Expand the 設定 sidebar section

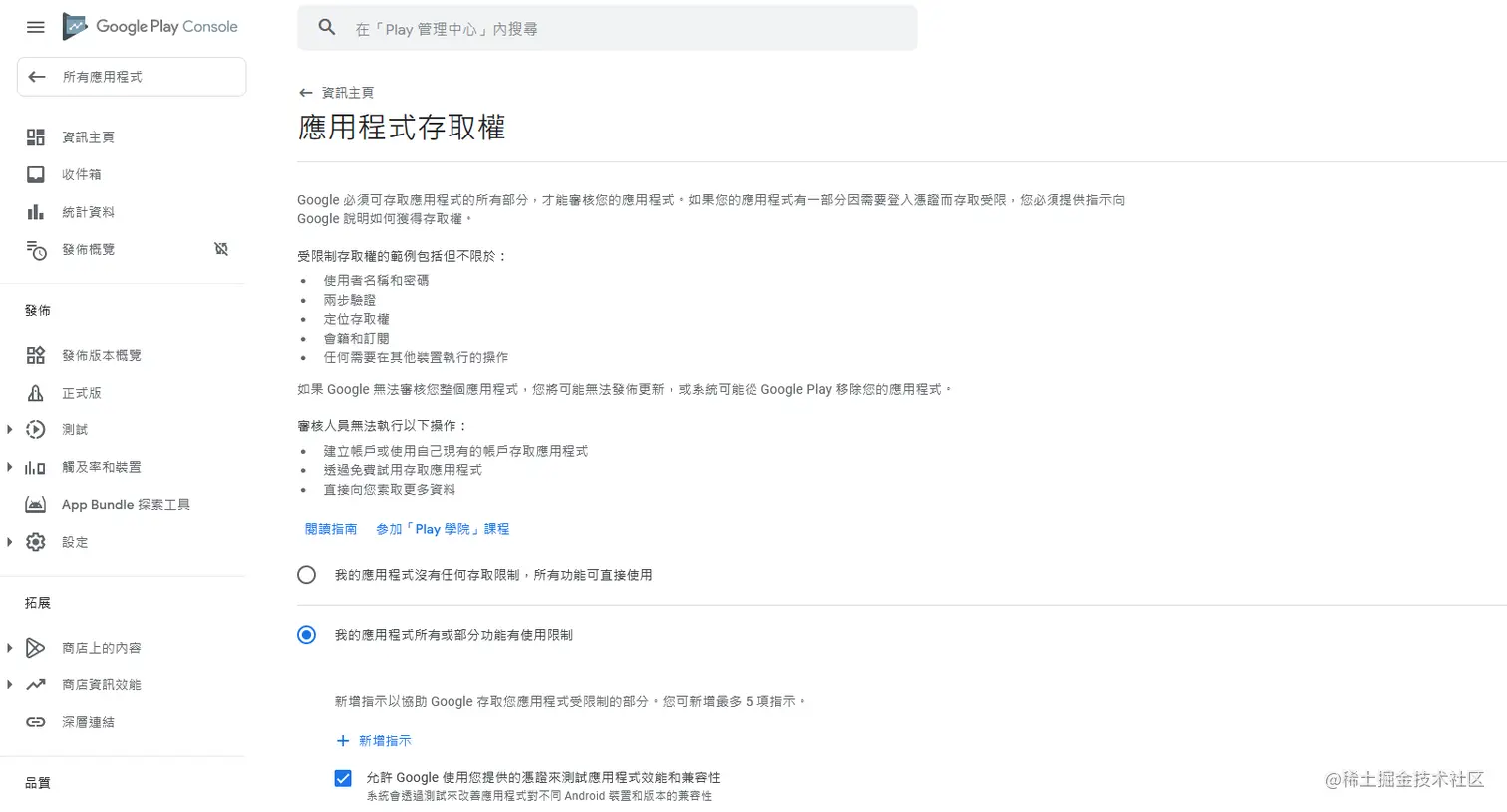pyautogui.click(x=10, y=542)
